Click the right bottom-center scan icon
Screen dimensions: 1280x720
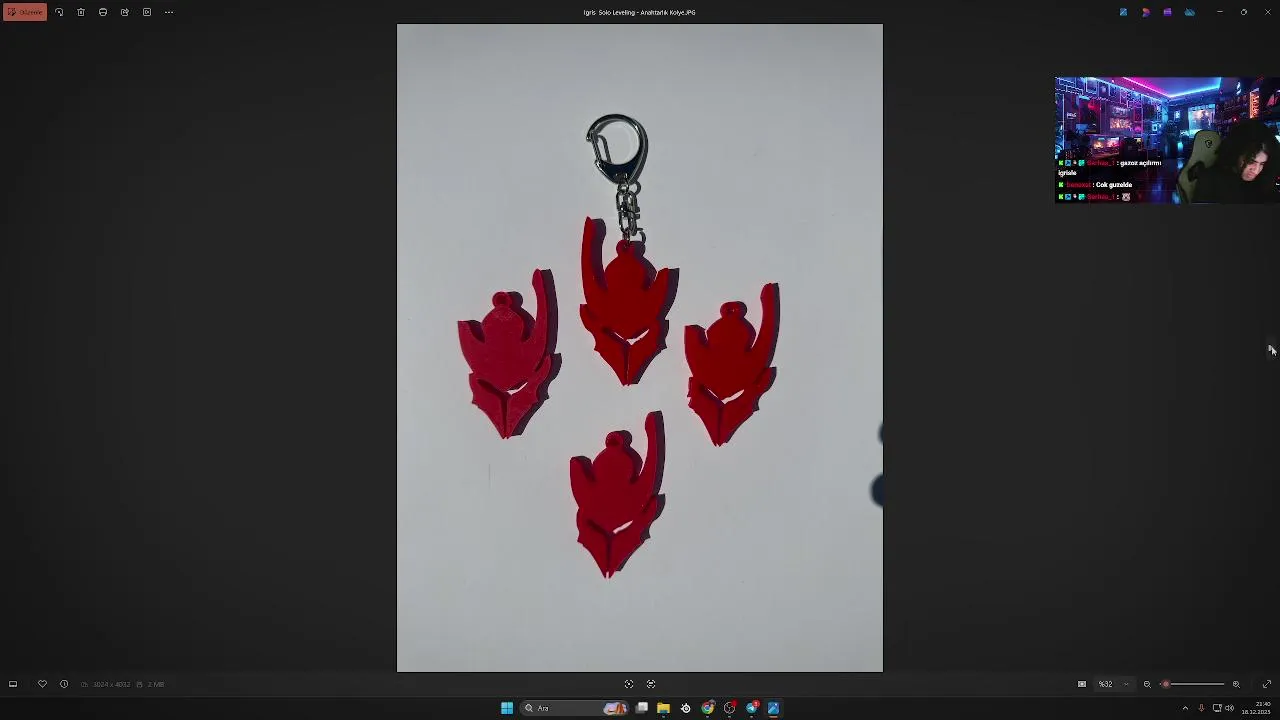point(651,684)
